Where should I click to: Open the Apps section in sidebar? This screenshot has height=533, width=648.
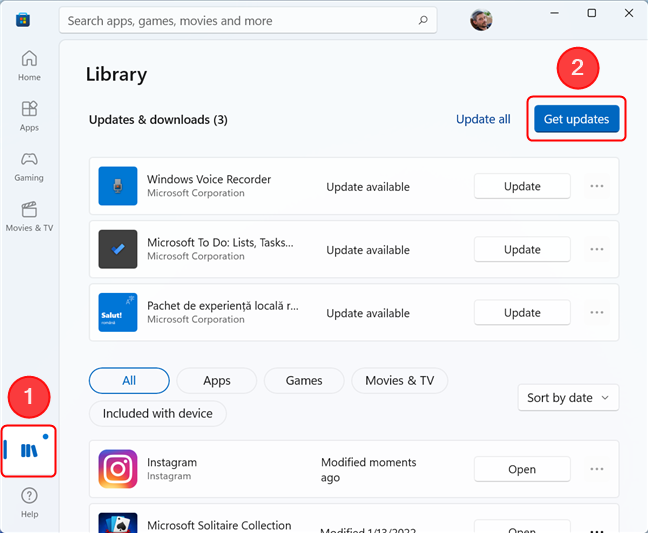click(x=29, y=116)
